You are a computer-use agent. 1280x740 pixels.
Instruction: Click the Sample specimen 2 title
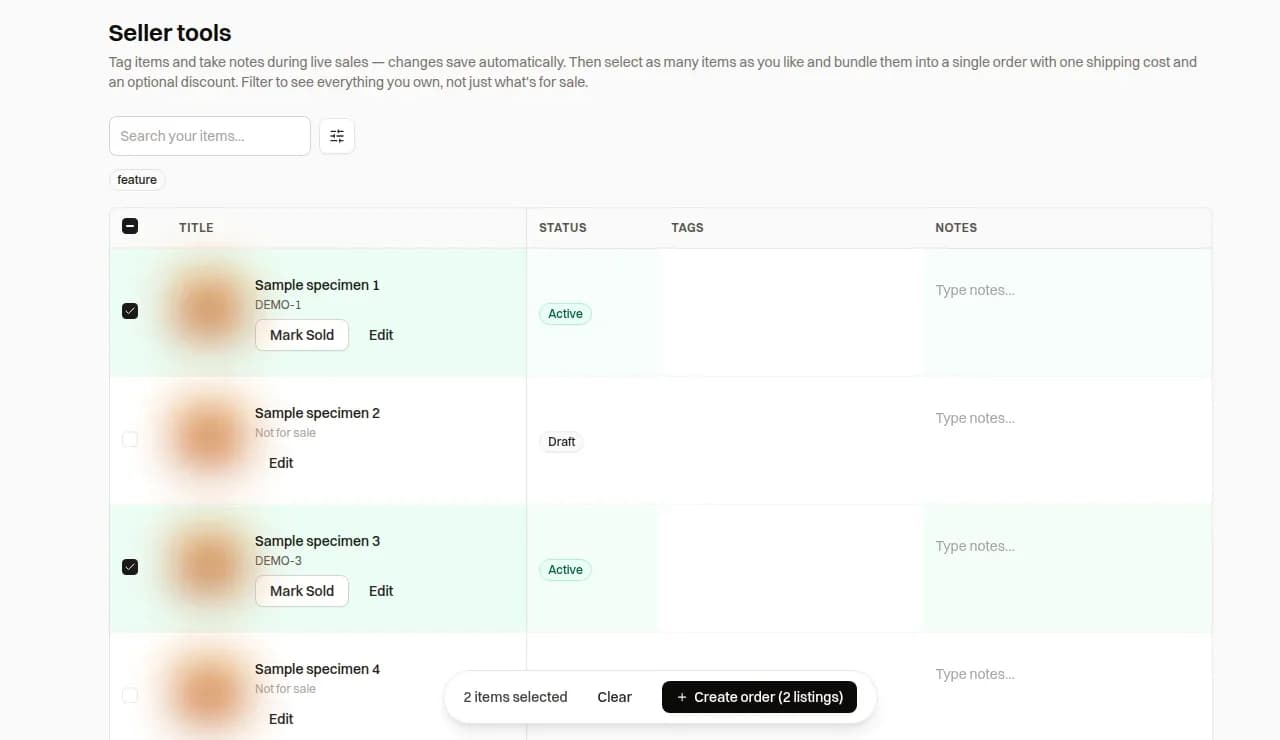[317, 413]
